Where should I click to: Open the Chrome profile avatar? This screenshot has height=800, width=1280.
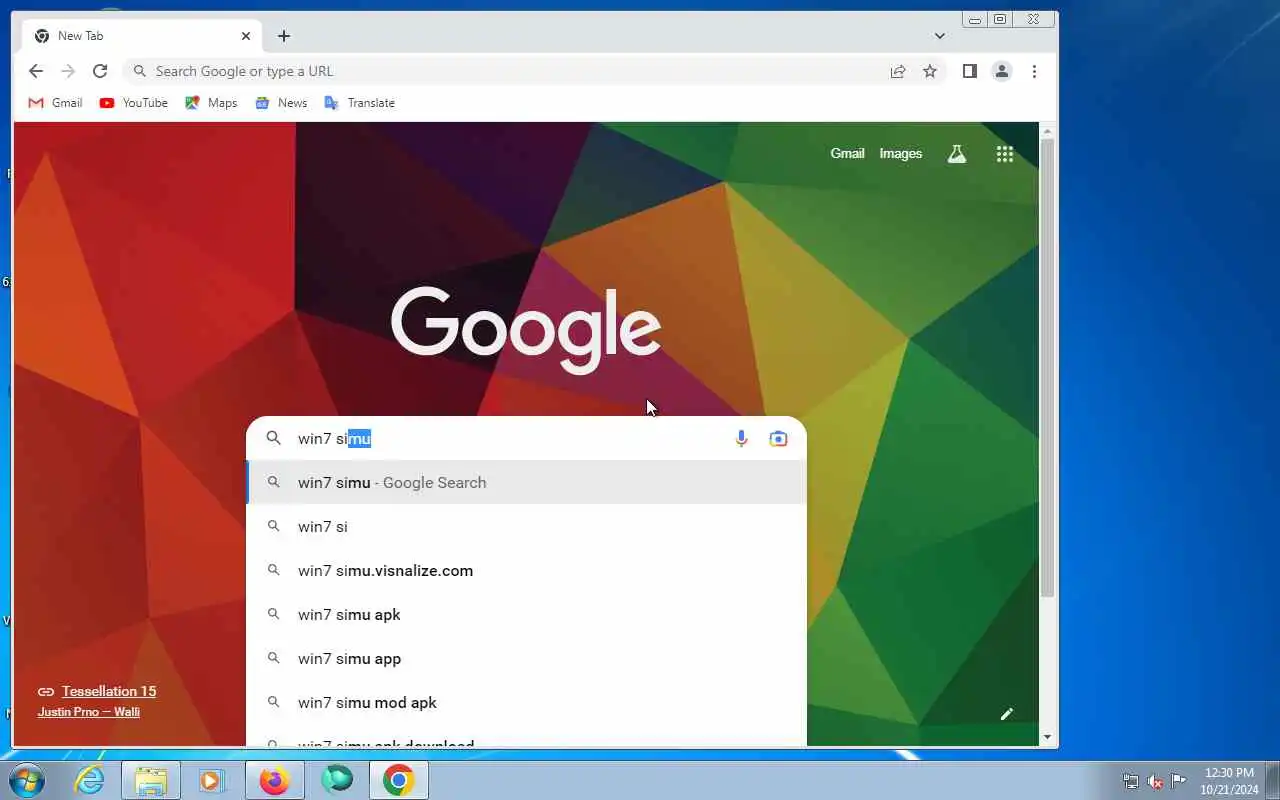point(1001,71)
